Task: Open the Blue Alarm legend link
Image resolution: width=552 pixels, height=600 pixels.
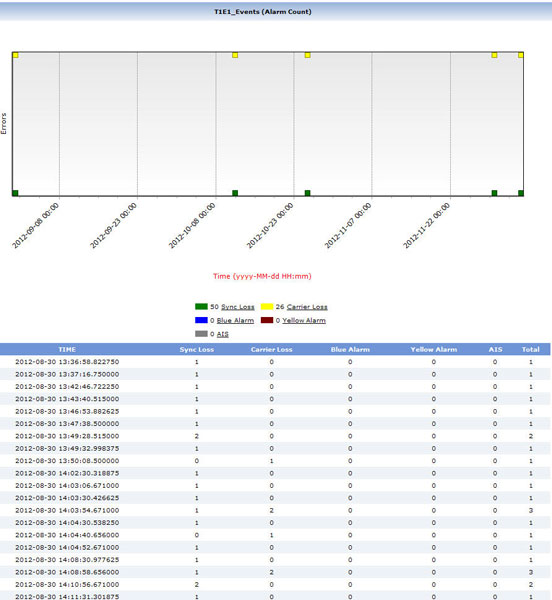Action: coord(235,321)
